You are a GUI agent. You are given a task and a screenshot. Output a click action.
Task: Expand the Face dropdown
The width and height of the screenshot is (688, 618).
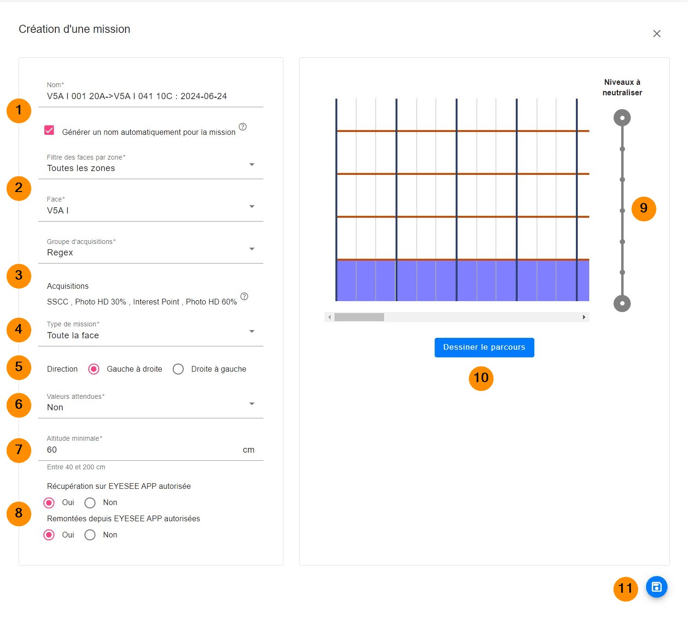(150, 210)
